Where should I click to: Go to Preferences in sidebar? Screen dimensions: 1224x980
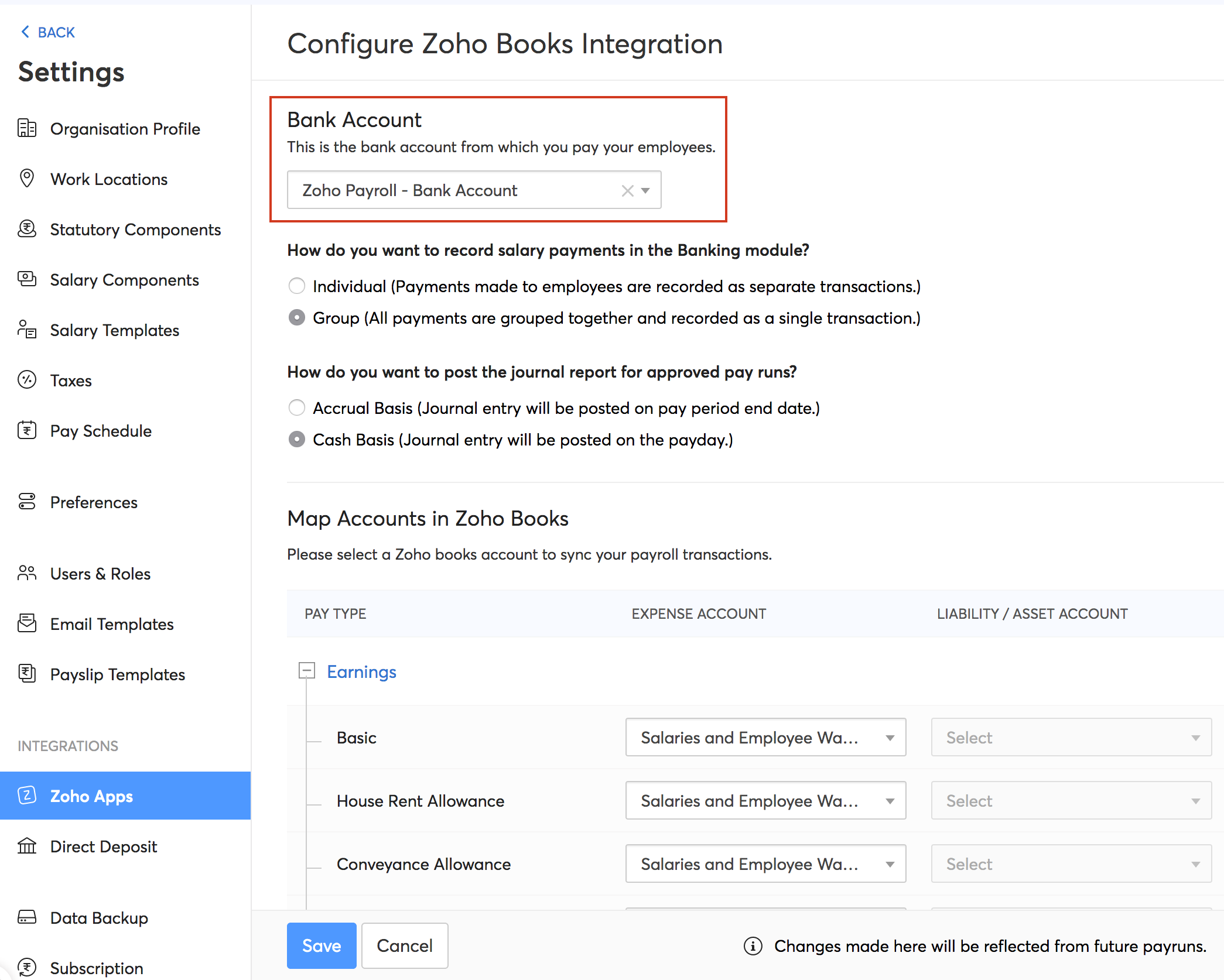tap(94, 502)
